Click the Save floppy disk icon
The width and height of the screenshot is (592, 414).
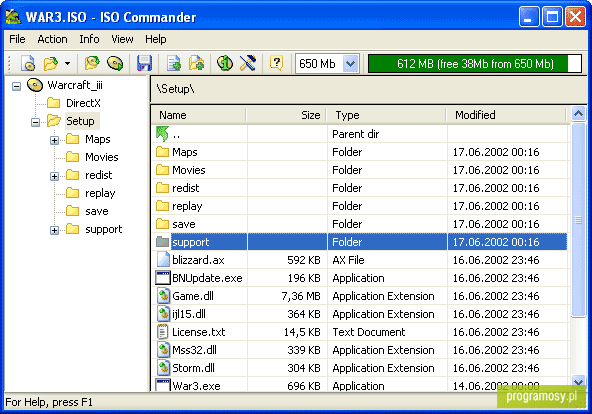click(144, 63)
